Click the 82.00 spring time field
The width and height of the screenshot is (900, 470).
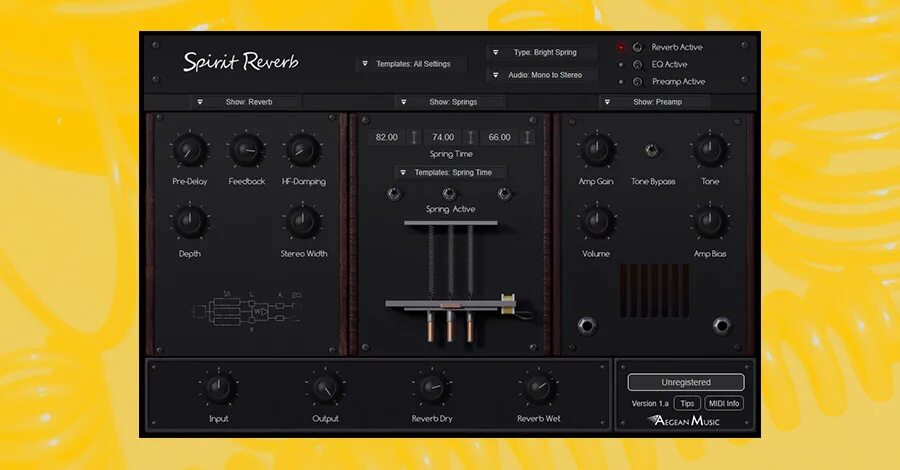tap(386, 137)
